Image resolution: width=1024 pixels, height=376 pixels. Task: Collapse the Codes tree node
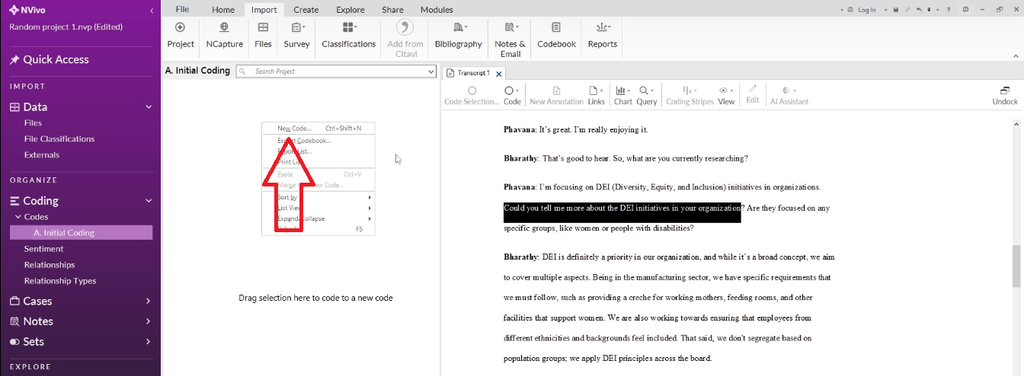[18, 217]
